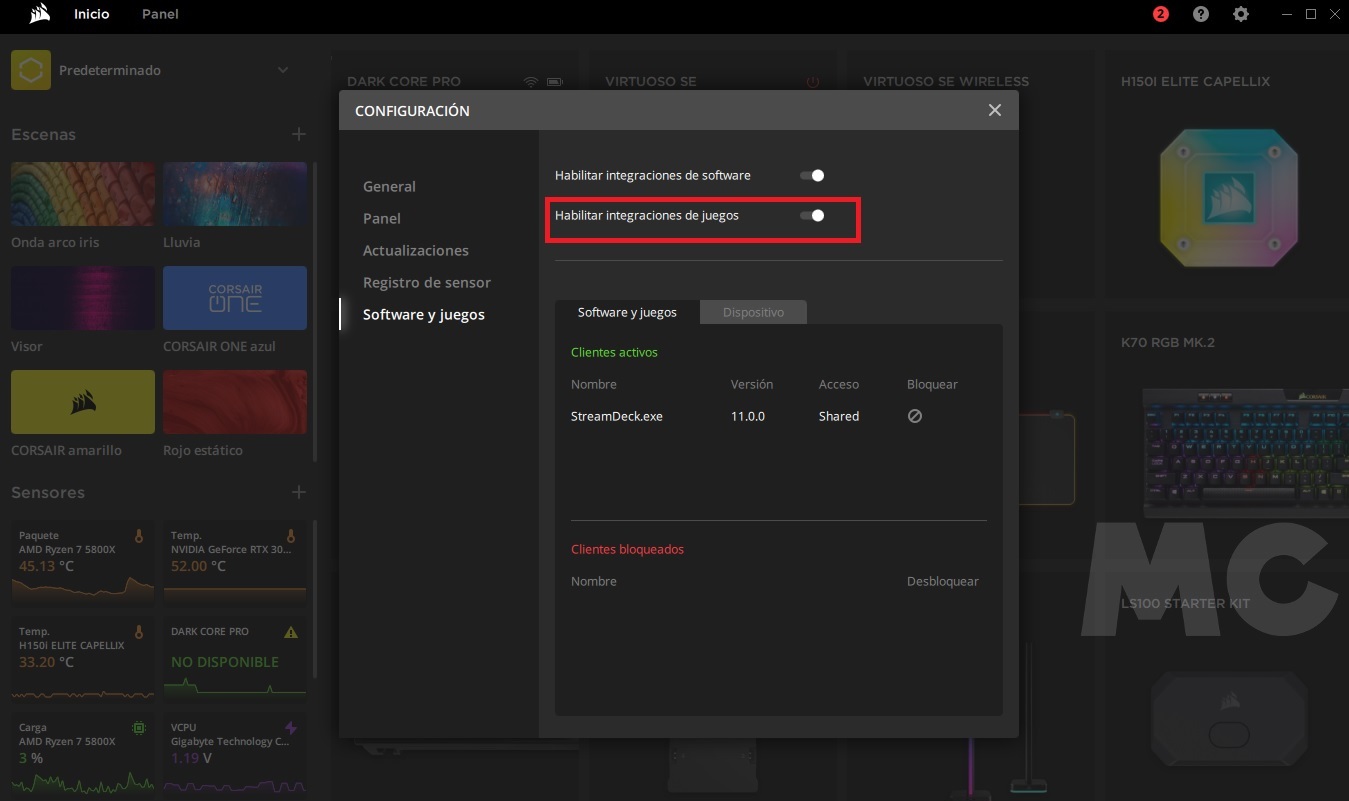Click the Corsair sails logo
This screenshot has width=1349, height=801.
coord(40,14)
